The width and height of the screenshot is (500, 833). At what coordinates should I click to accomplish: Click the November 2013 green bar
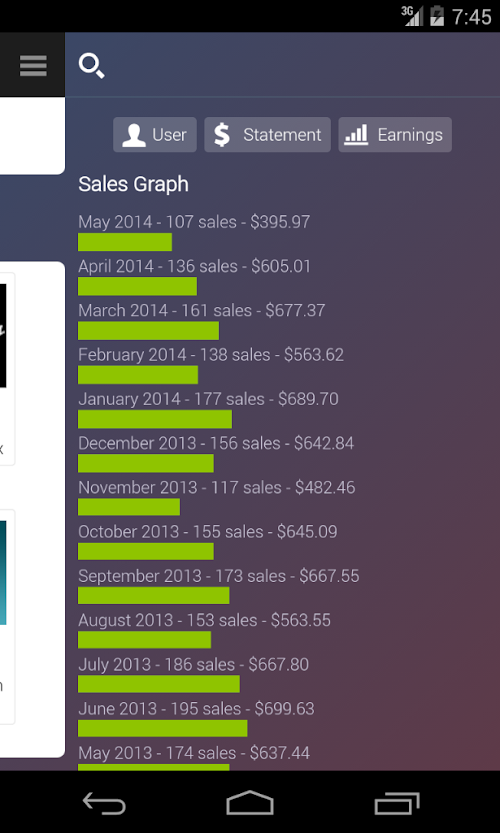(x=129, y=507)
